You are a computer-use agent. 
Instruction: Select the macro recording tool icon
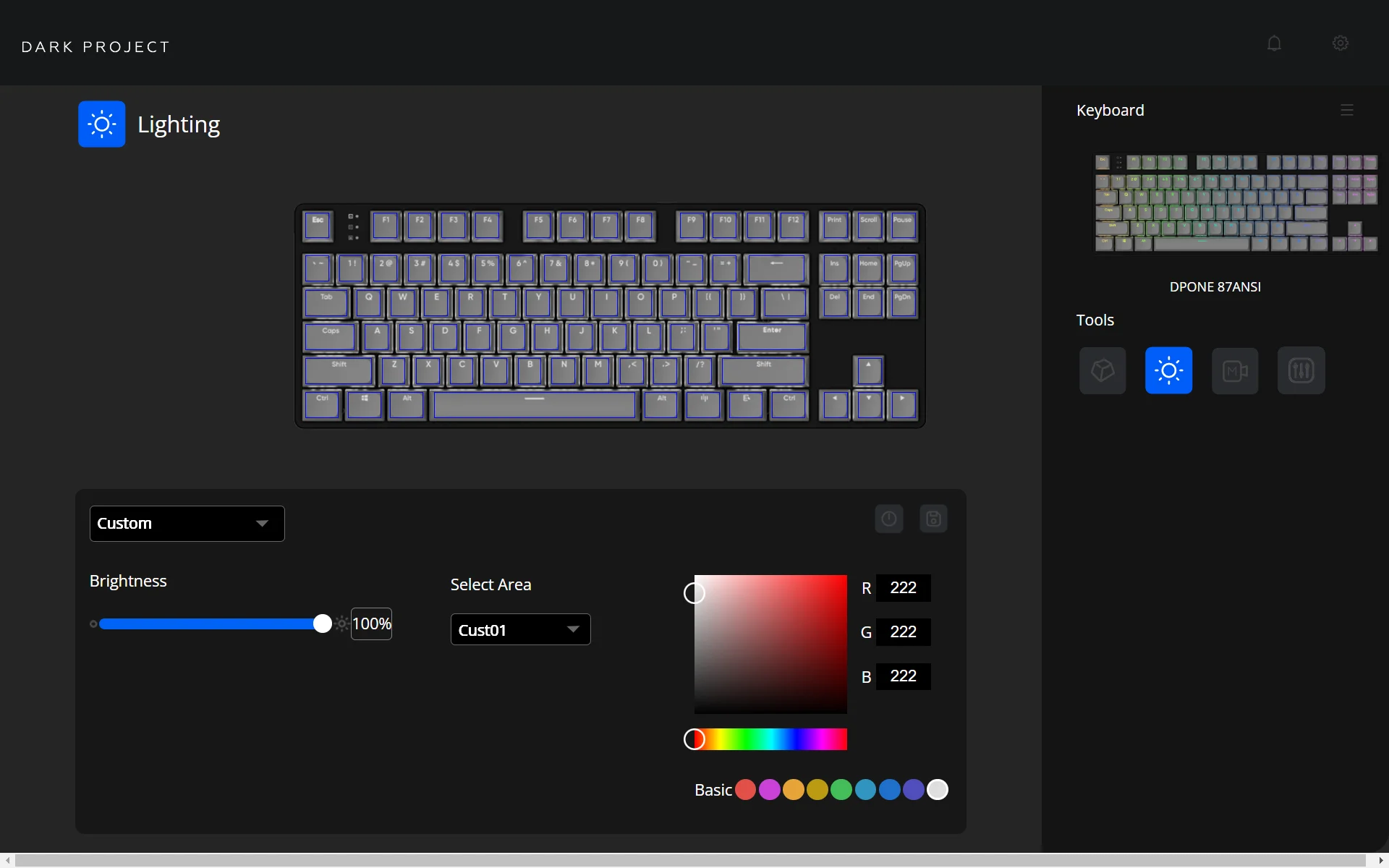click(x=1234, y=370)
